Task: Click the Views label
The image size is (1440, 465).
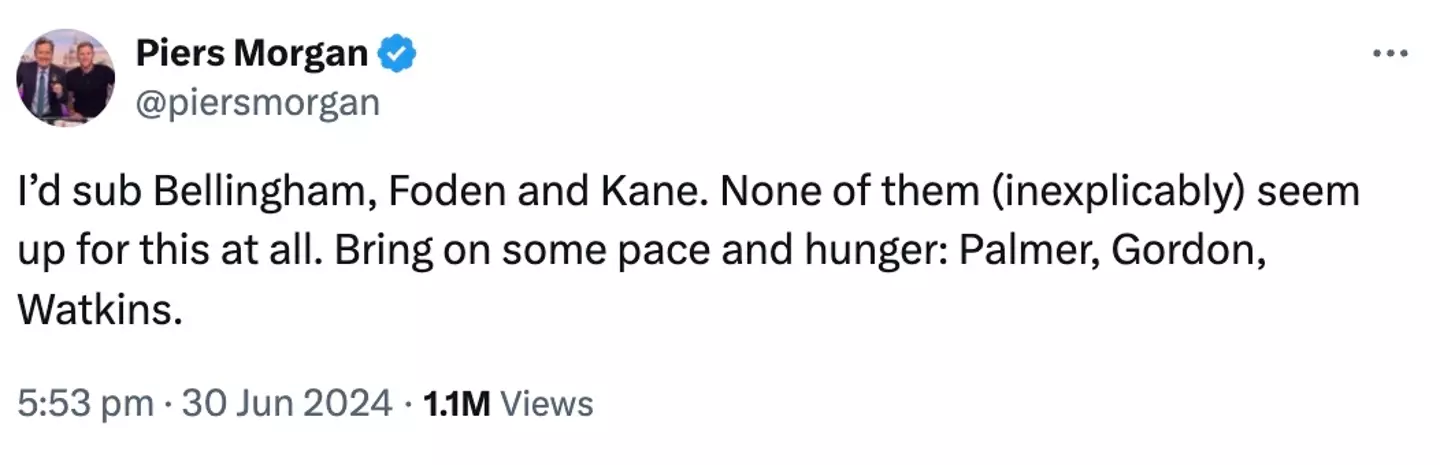Action: (x=546, y=403)
